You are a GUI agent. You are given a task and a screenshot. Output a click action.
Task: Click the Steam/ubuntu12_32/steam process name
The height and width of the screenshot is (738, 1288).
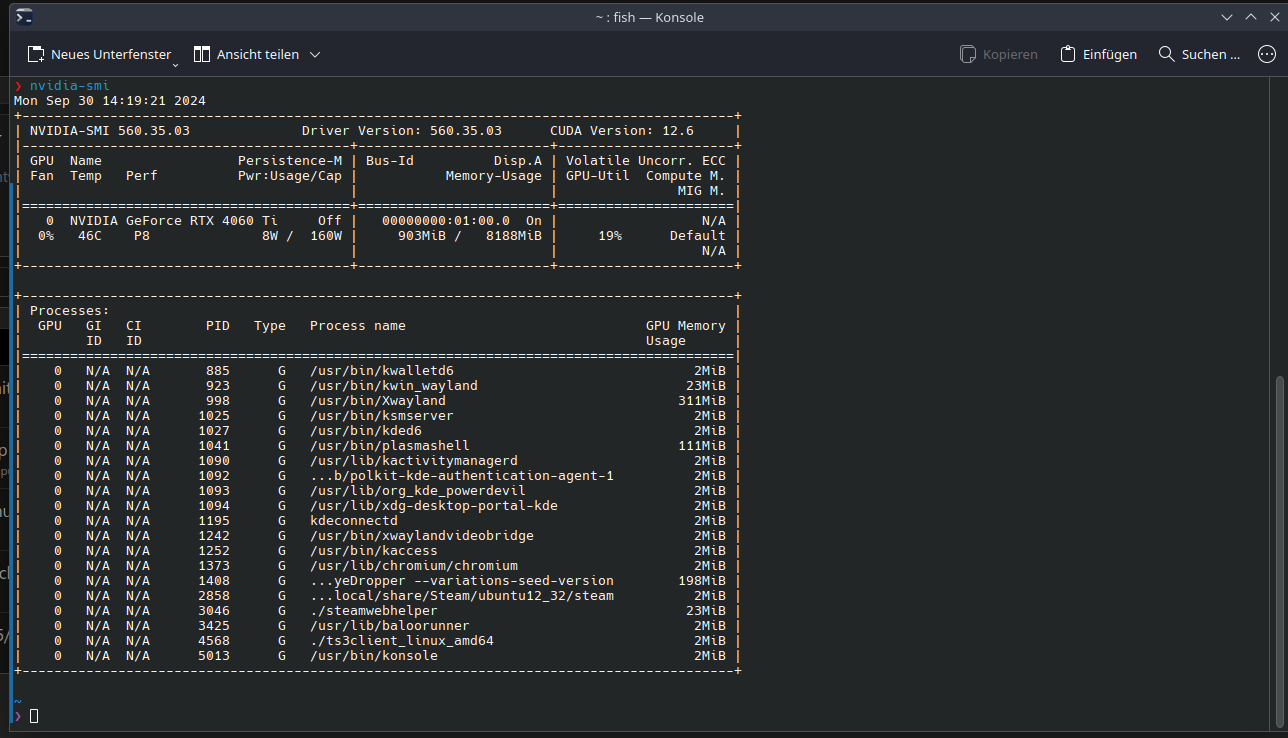coord(462,596)
